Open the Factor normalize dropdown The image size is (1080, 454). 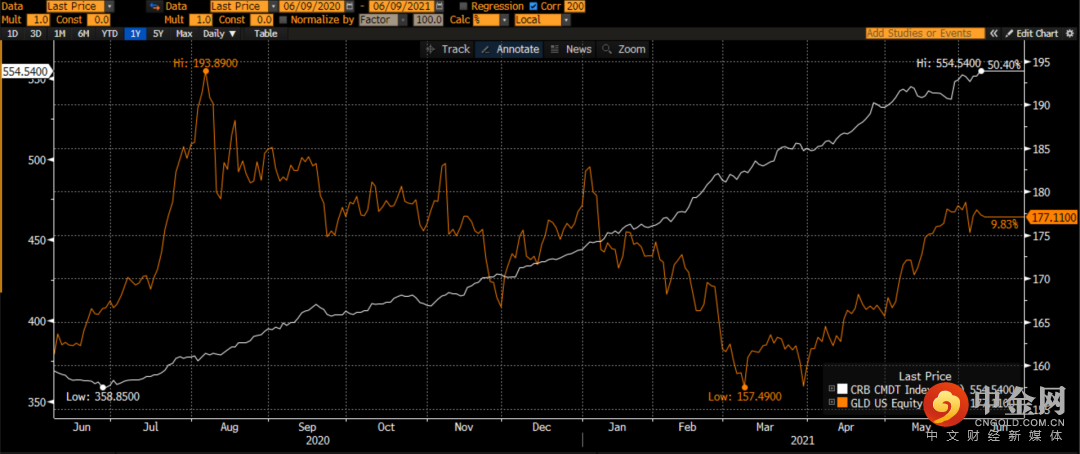point(404,20)
